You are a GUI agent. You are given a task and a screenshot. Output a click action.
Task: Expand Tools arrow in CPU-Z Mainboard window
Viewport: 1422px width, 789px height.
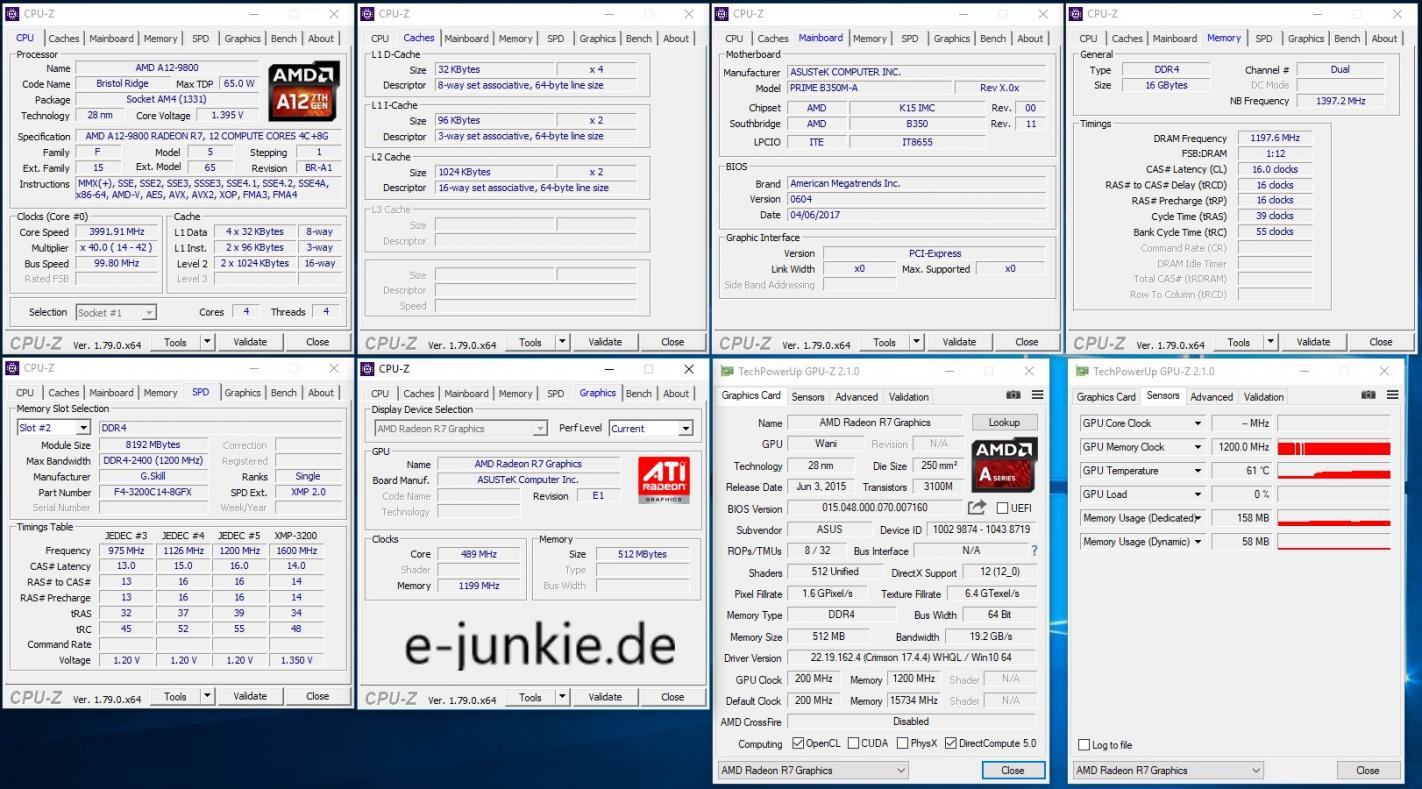tap(917, 342)
